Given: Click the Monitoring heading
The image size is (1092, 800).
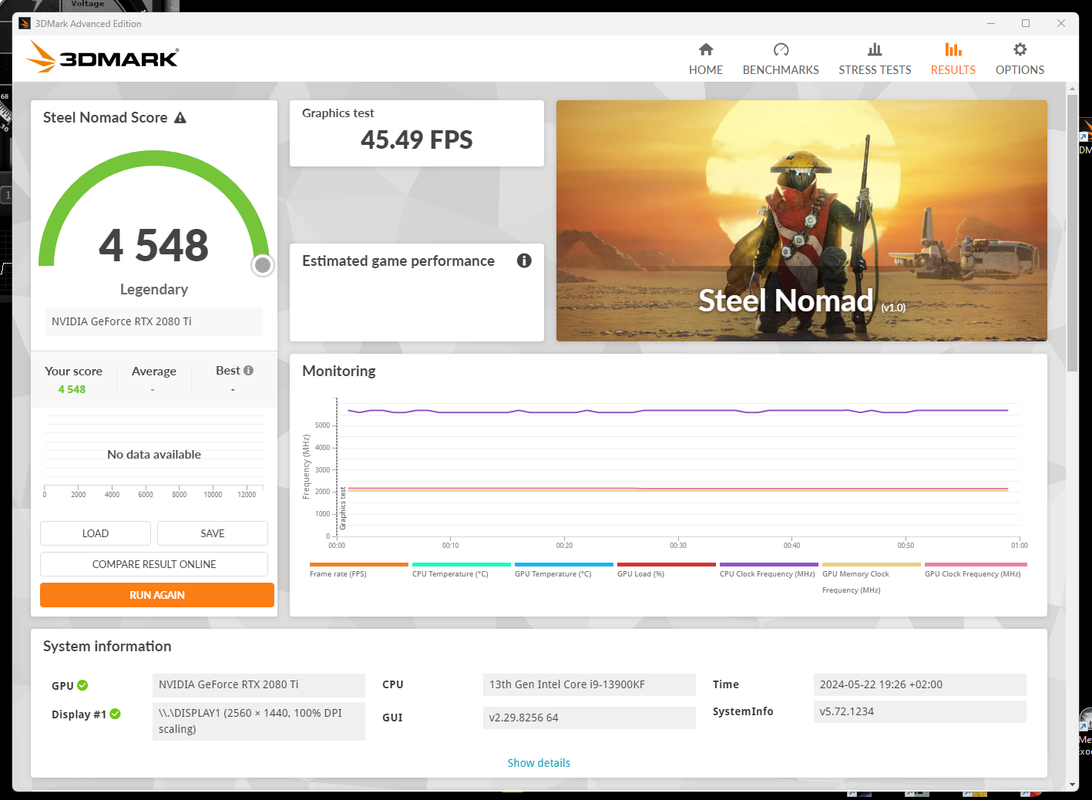Looking at the screenshot, I should [x=338, y=371].
